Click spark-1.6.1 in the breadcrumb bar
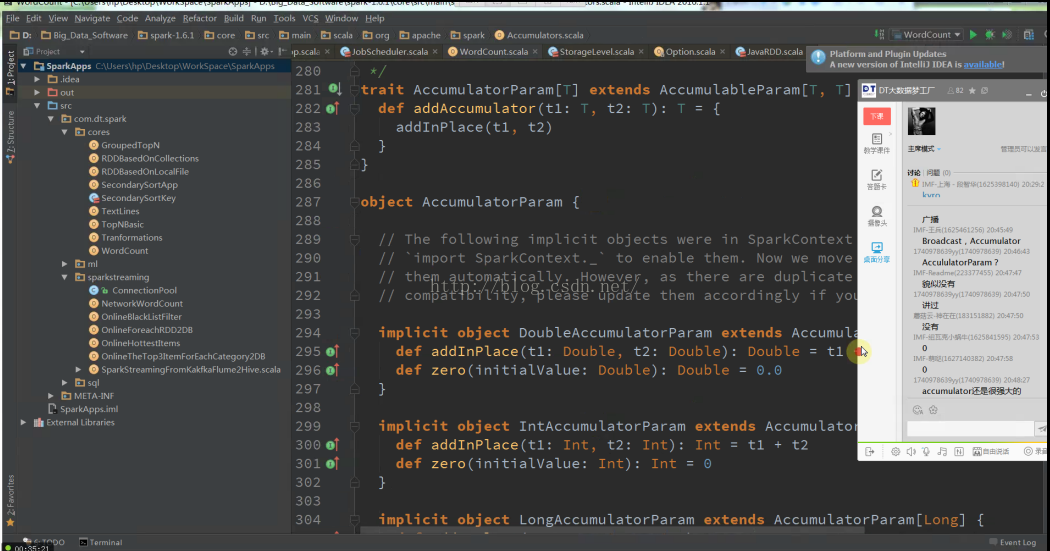 166,35
